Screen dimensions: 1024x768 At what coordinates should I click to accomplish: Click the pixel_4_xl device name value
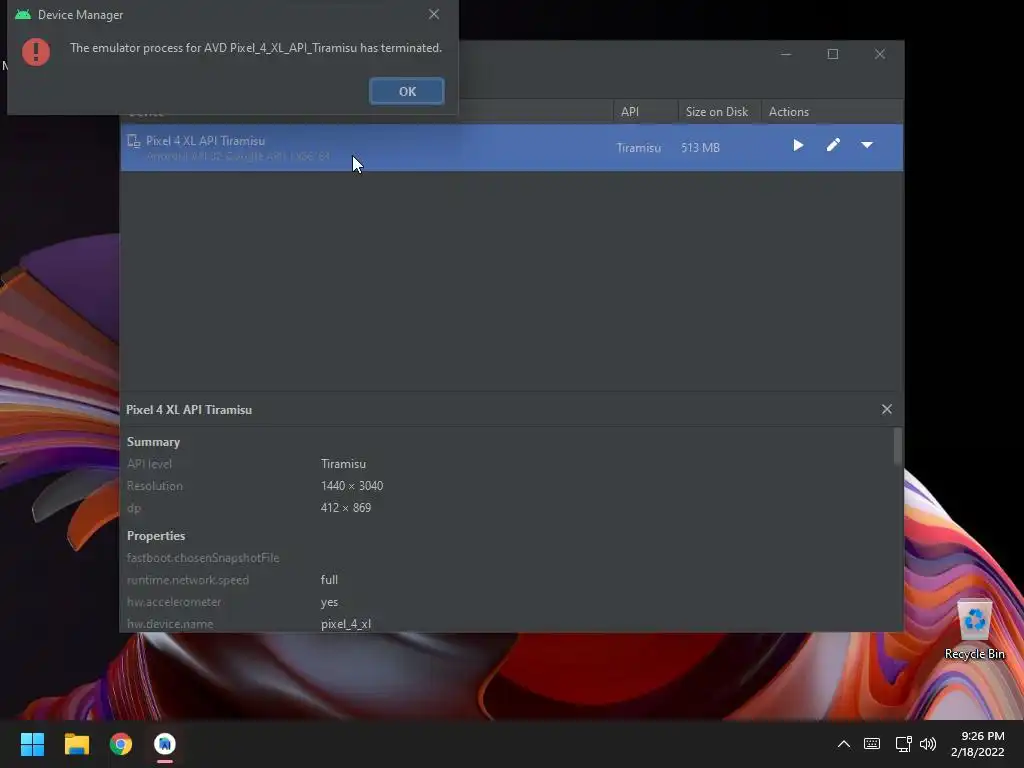(x=345, y=624)
